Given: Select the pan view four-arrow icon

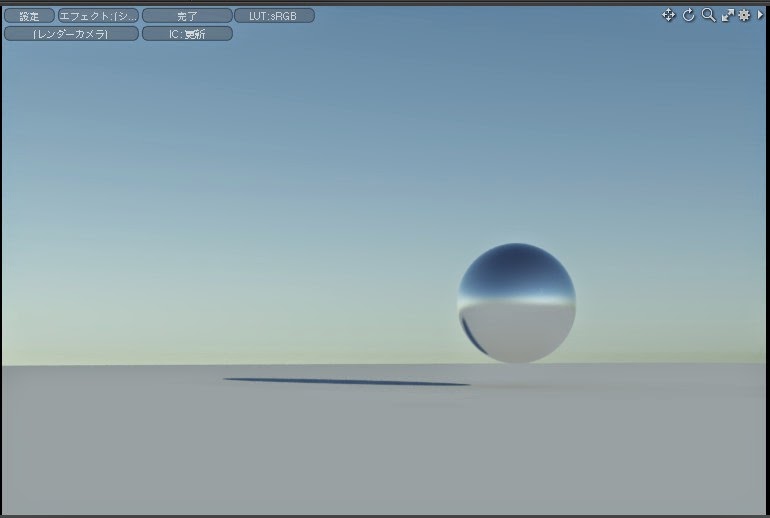Looking at the screenshot, I should pos(668,15).
